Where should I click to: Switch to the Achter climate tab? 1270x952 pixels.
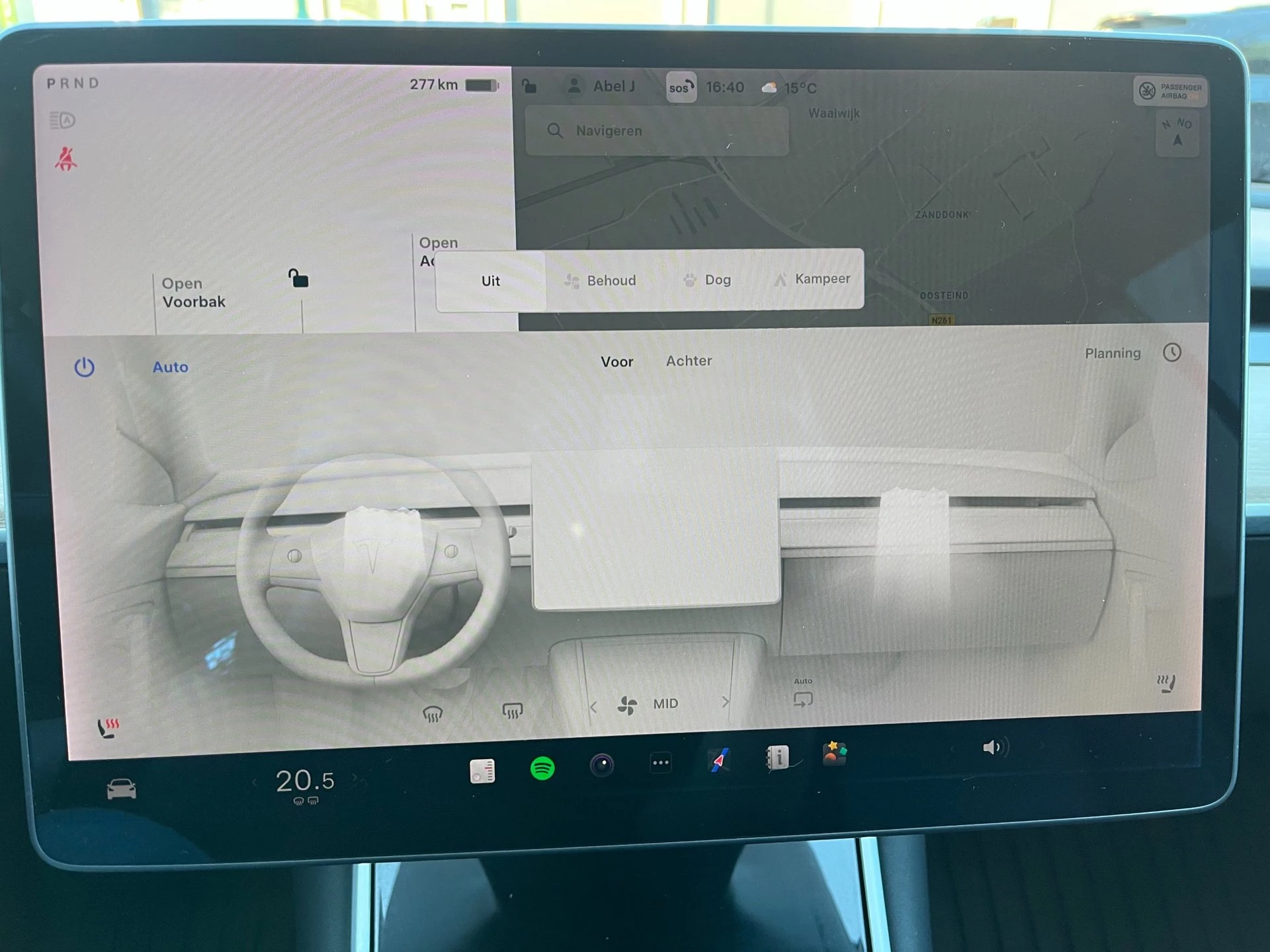click(x=689, y=361)
